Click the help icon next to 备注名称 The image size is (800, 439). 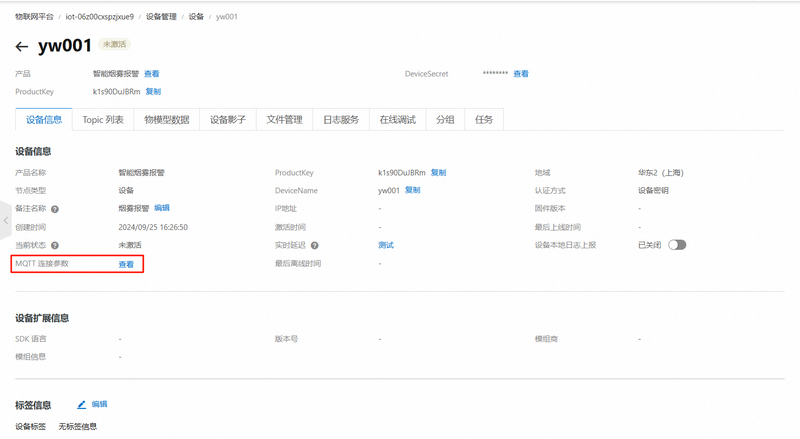55,209
